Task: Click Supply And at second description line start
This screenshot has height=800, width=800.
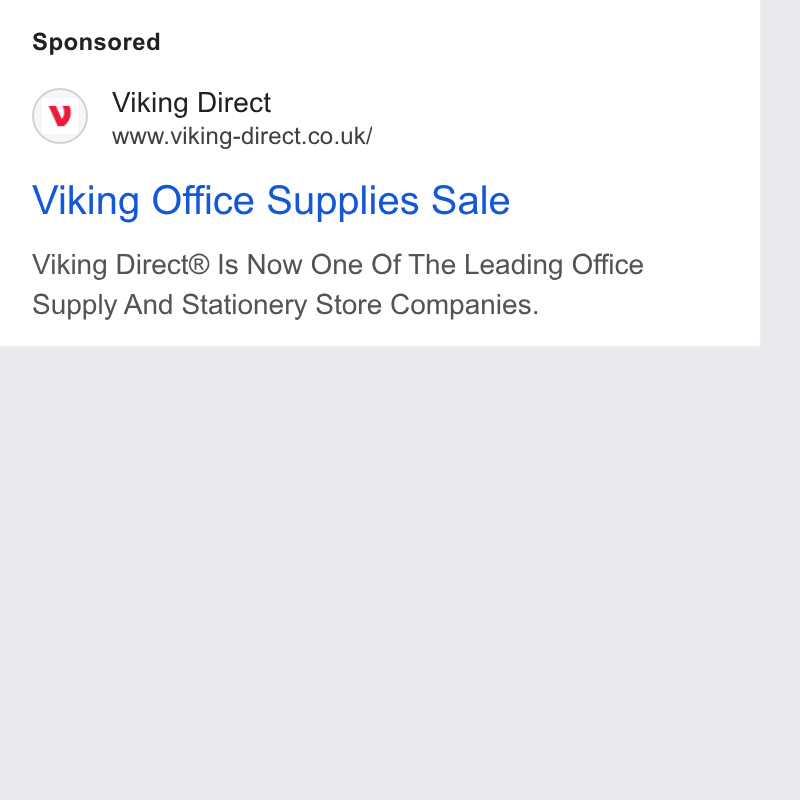Action: pos(103,305)
